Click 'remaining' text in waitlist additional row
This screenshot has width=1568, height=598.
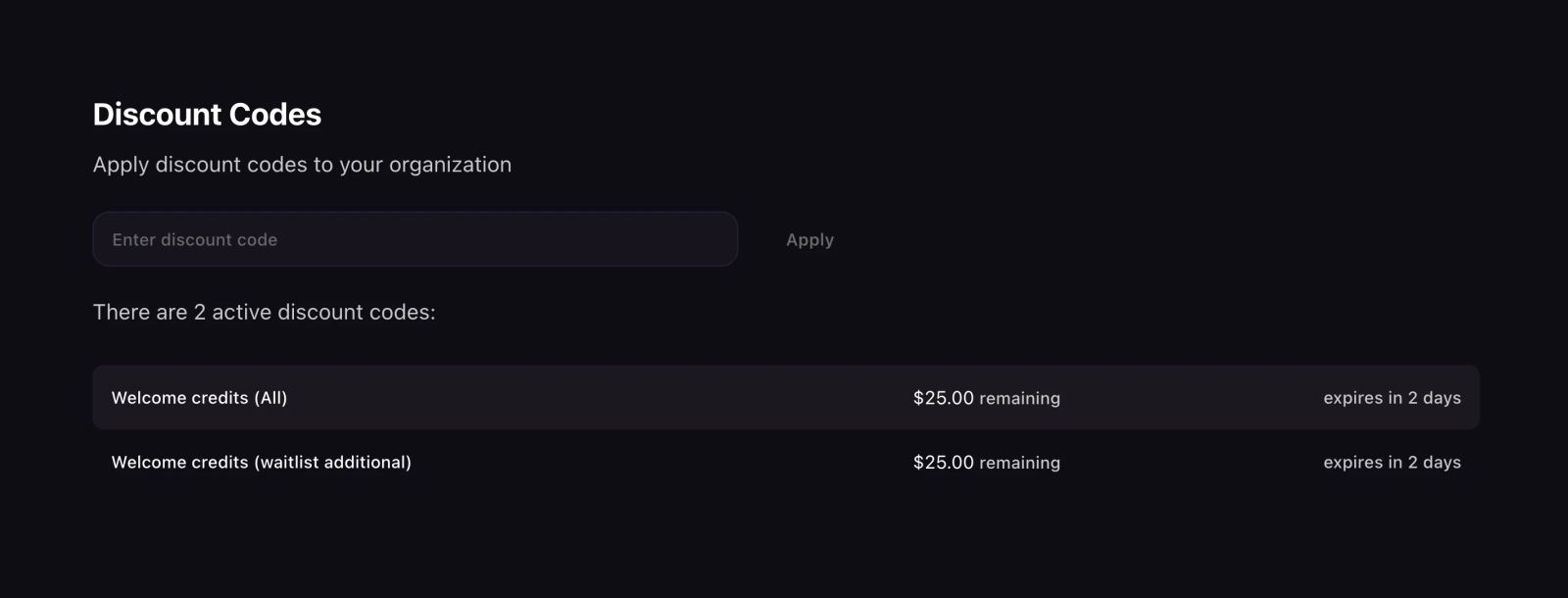pos(1019,463)
